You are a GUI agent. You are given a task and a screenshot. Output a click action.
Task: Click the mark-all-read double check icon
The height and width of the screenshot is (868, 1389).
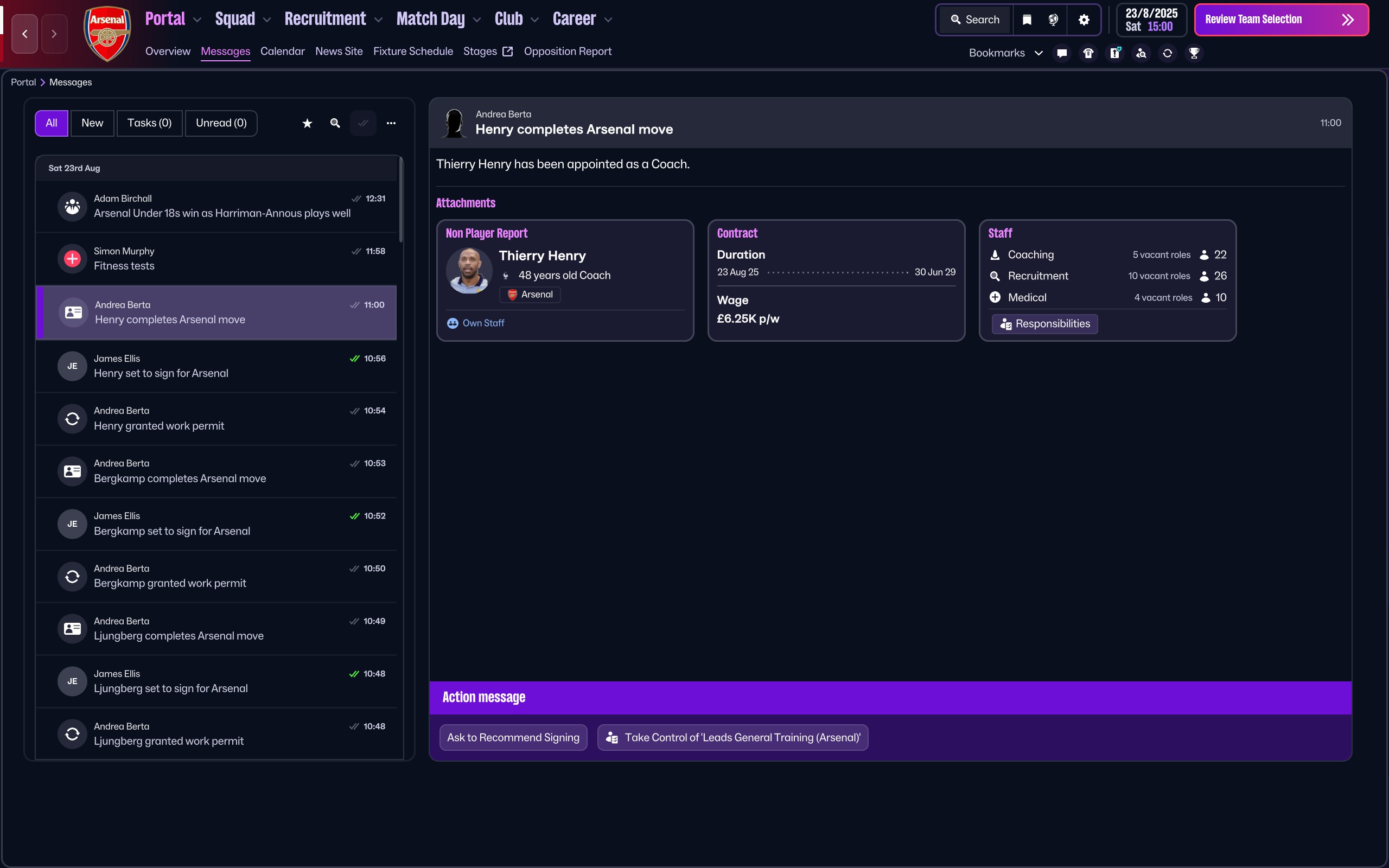click(x=363, y=123)
